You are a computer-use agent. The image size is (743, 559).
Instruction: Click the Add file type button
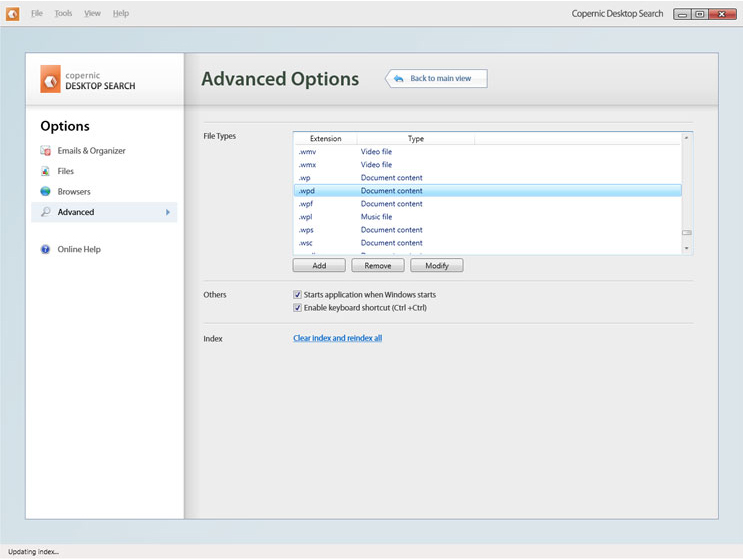pyautogui.click(x=319, y=266)
